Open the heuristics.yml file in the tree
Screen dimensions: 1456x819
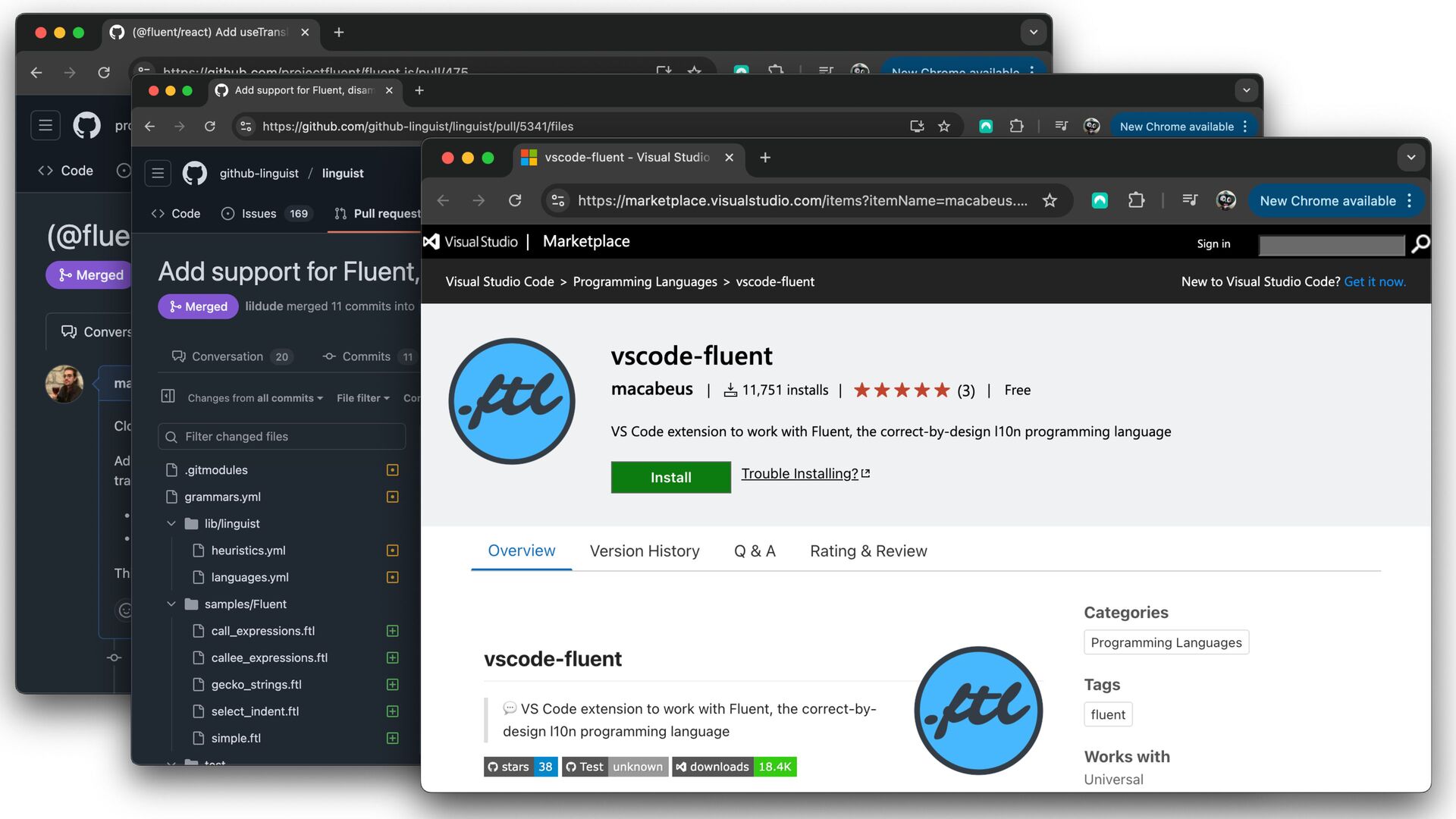pyautogui.click(x=248, y=551)
